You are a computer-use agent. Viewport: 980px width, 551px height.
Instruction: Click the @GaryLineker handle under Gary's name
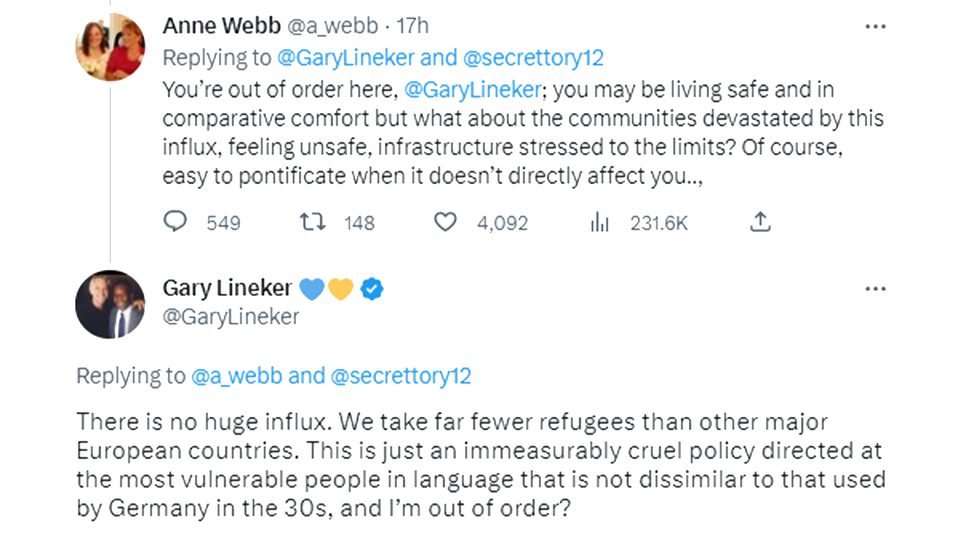tap(230, 317)
